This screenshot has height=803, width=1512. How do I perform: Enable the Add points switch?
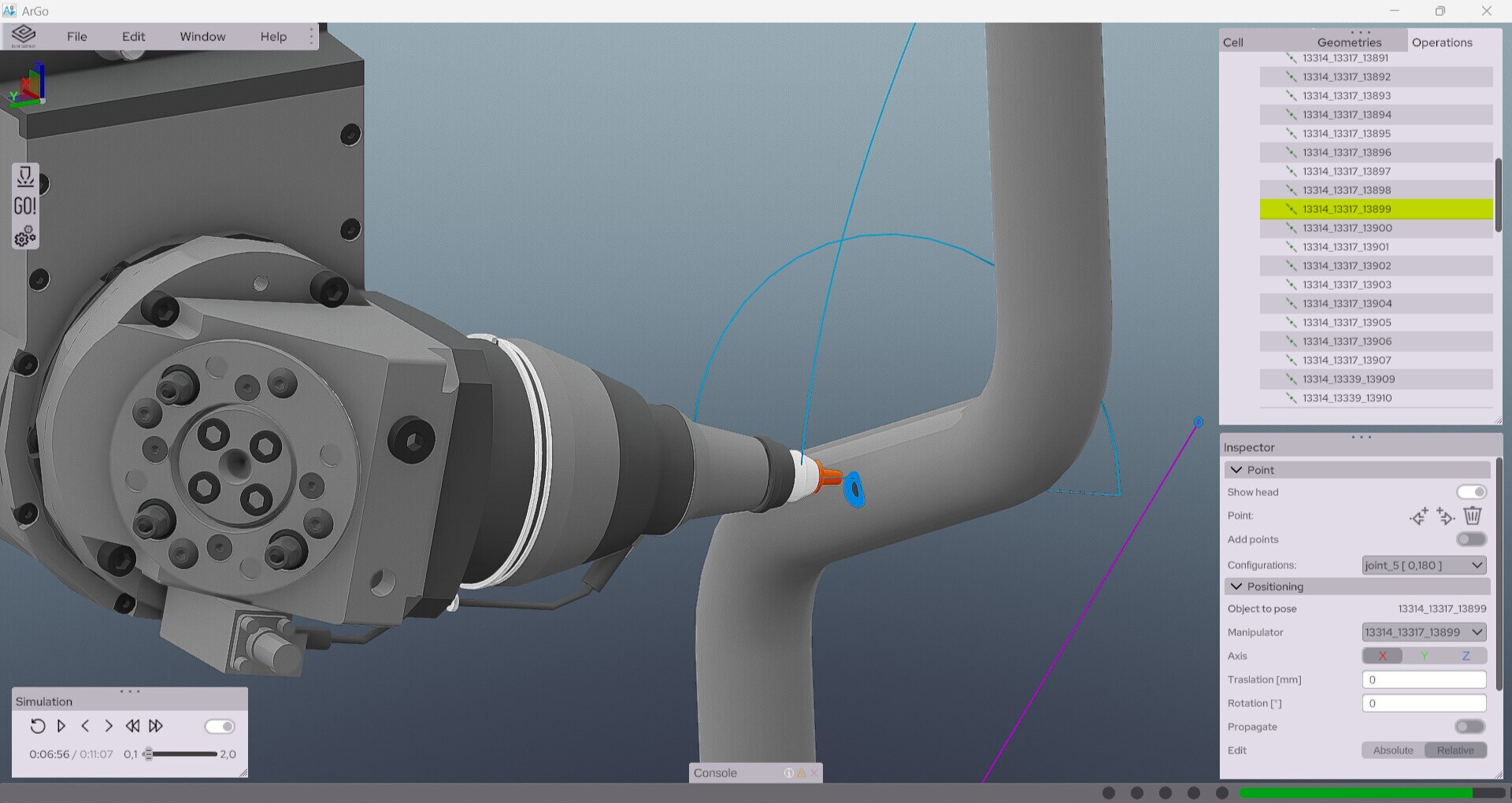tap(1471, 539)
